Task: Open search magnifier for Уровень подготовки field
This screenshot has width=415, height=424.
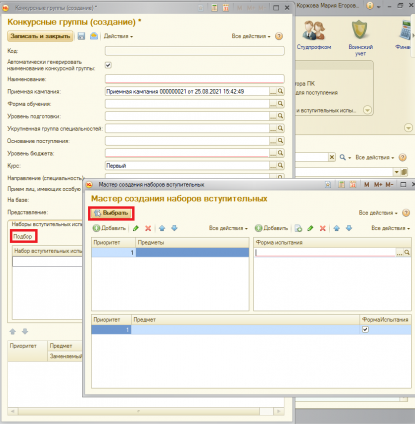Action: coord(281,116)
